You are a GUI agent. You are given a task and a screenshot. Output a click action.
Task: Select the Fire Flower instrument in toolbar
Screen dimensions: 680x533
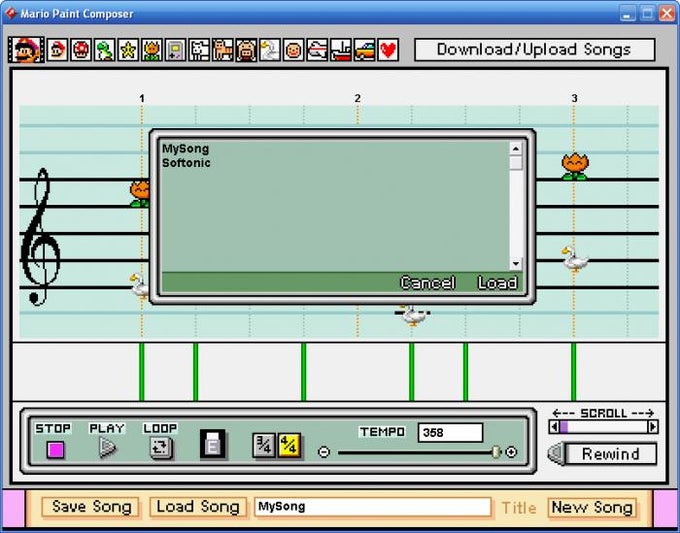coord(152,50)
